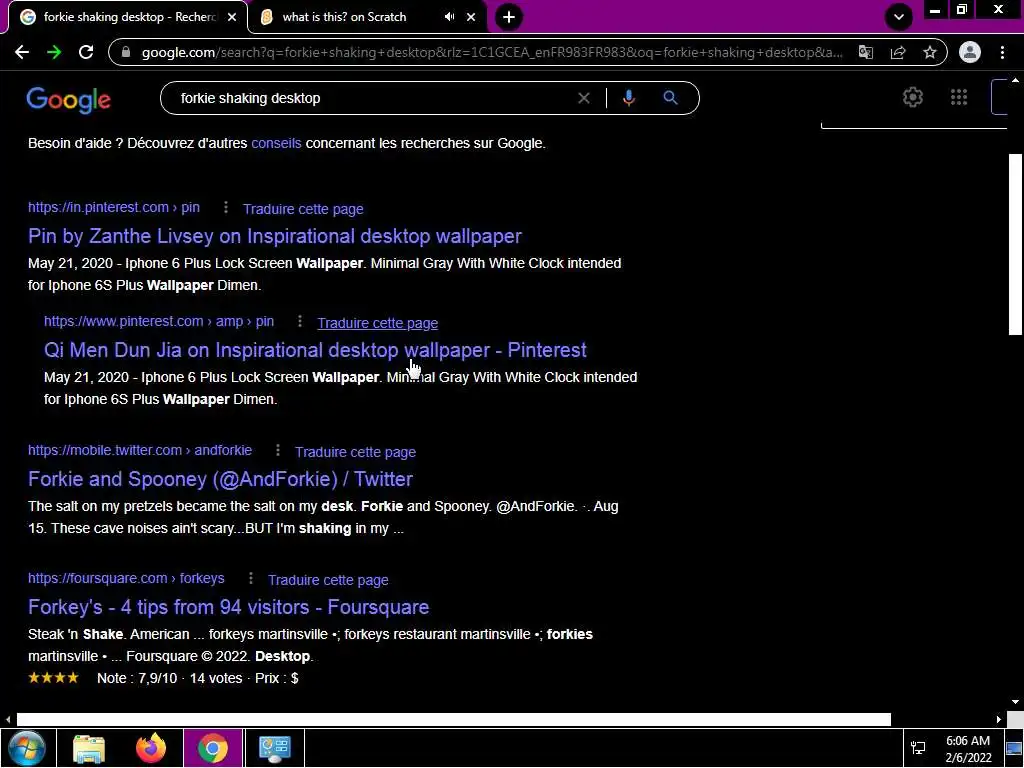Go to Google homepage via logo
The width and height of the screenshot is (1024, 768).
[x=69, y=101]
